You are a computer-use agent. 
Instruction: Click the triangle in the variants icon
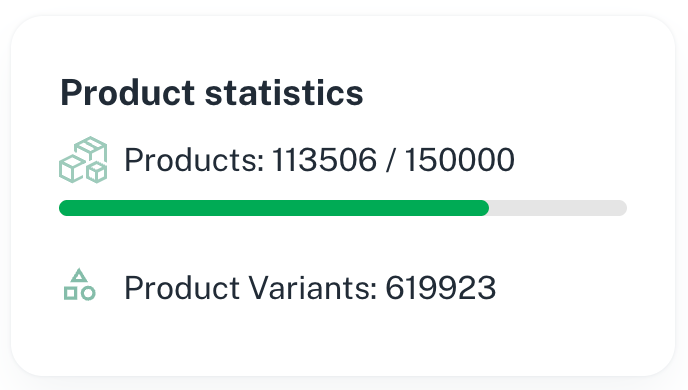[79, 276]
